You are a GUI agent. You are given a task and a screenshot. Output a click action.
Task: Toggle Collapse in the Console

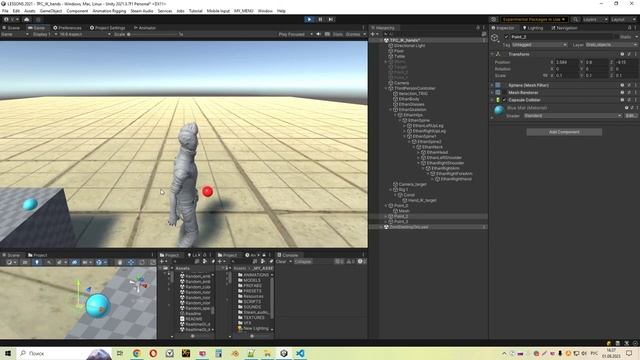303,262
